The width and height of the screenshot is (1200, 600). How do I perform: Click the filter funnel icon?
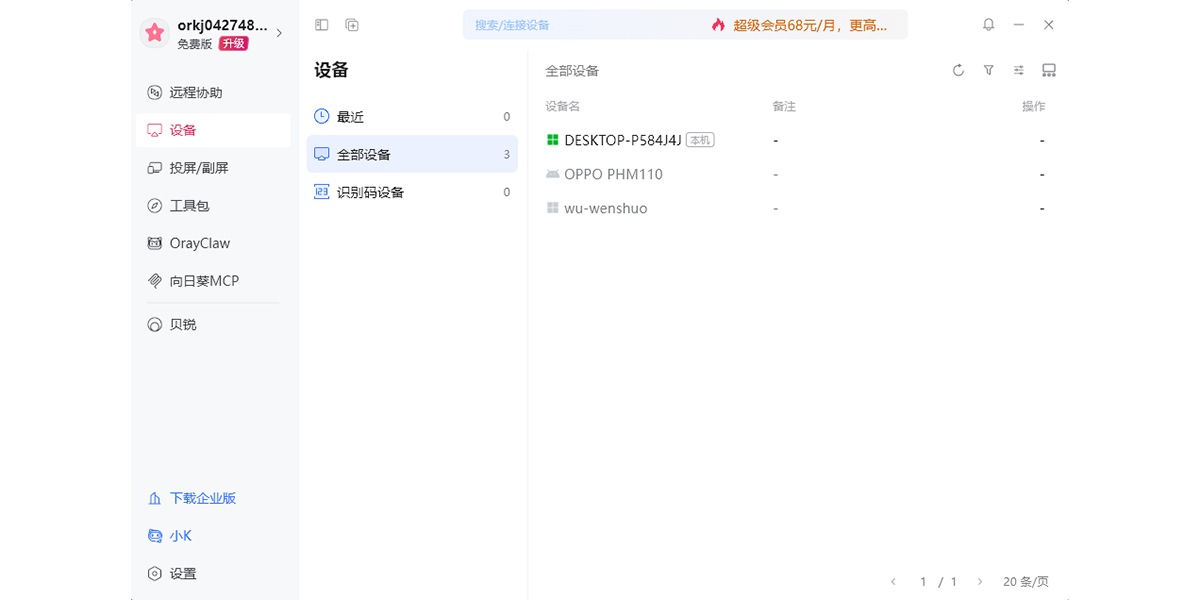[x=988, y=70]
